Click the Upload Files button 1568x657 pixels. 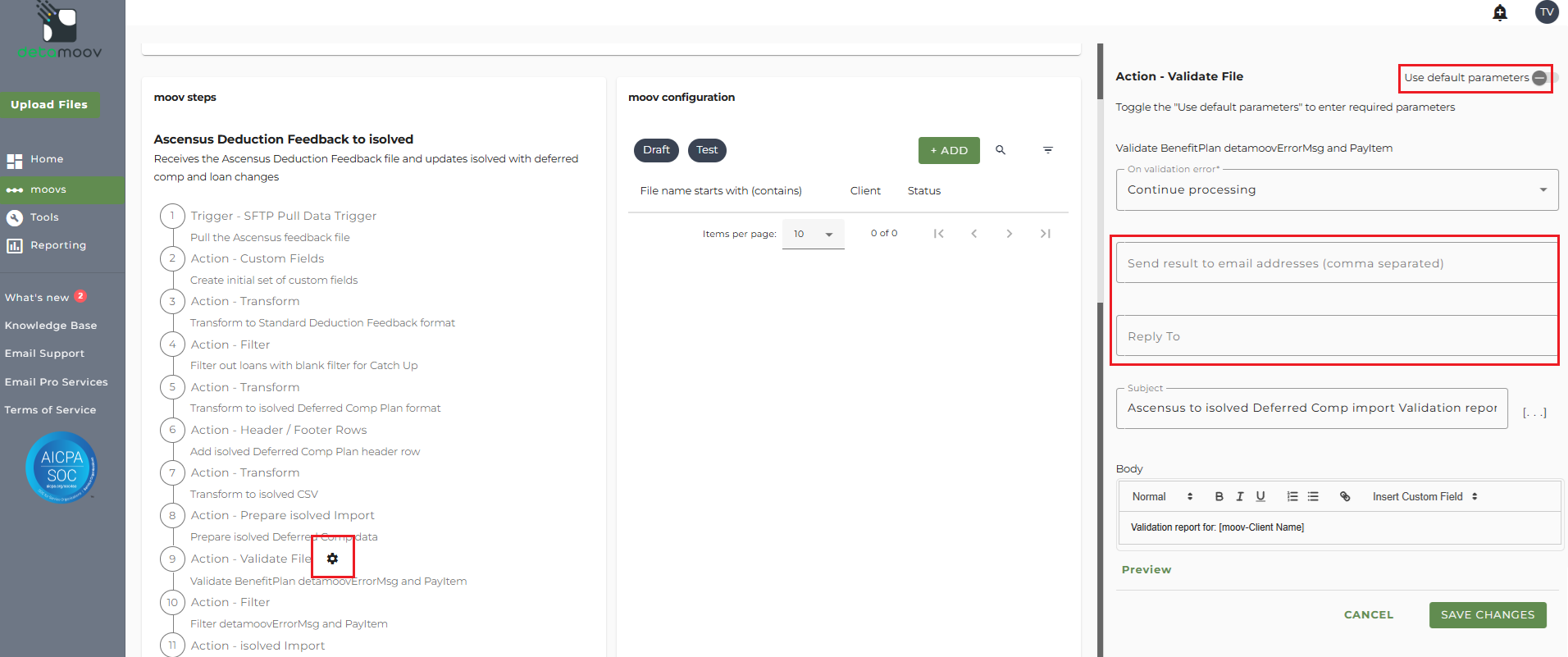pos(49,104)
